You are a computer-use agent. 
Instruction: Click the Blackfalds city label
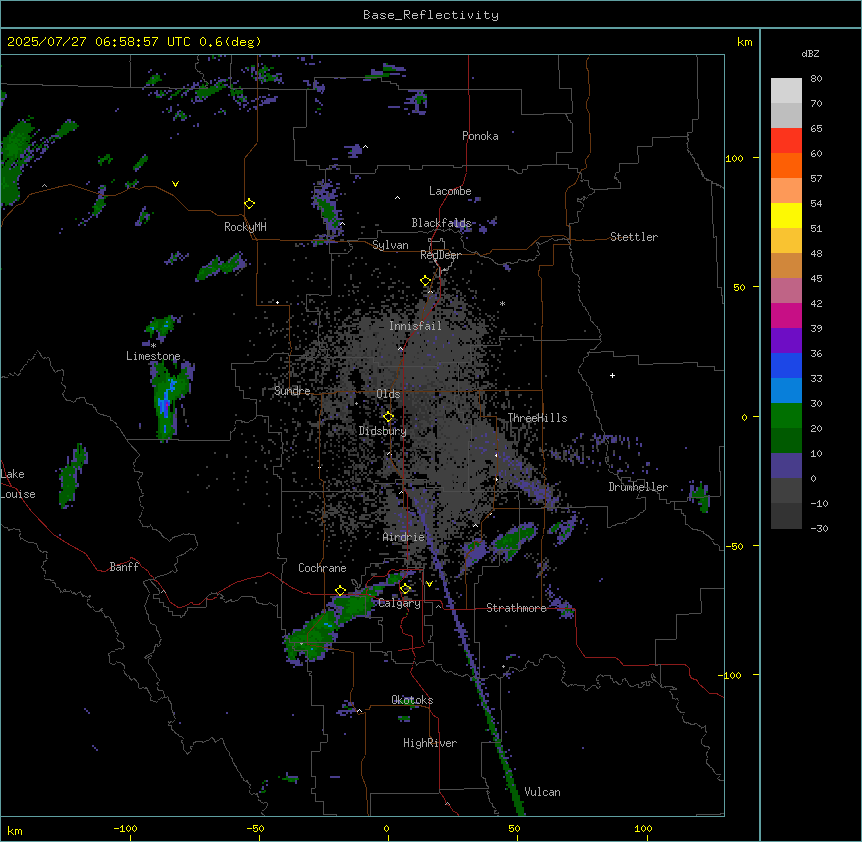coord(441,223)
